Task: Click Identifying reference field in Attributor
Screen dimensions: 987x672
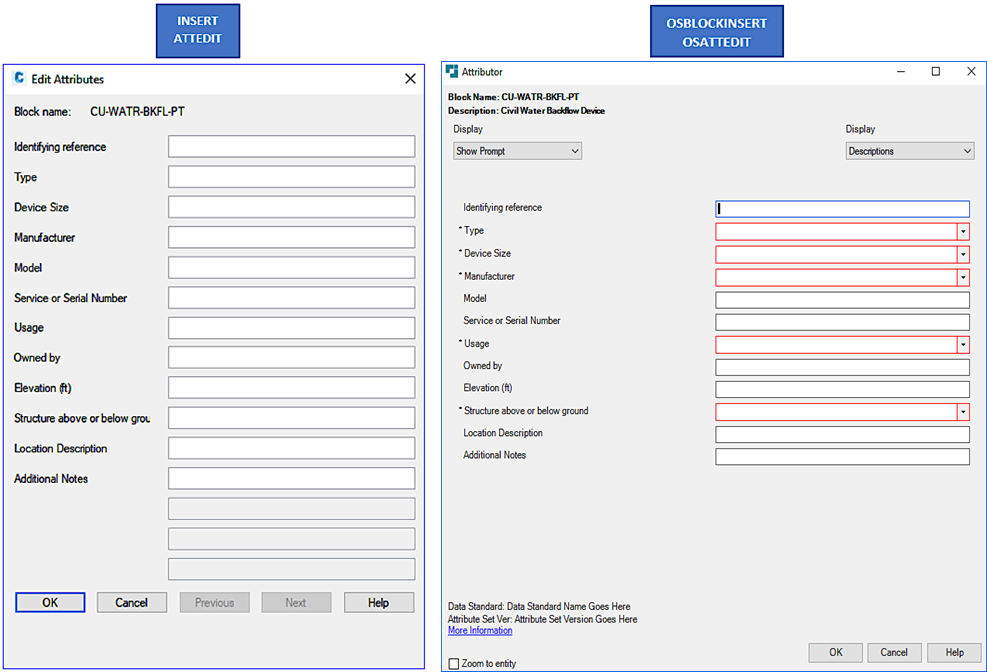Action: pos(842,209)
